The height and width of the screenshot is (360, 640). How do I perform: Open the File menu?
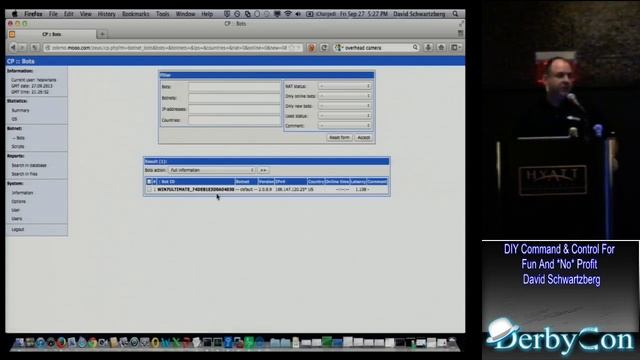tap(53, 14)
